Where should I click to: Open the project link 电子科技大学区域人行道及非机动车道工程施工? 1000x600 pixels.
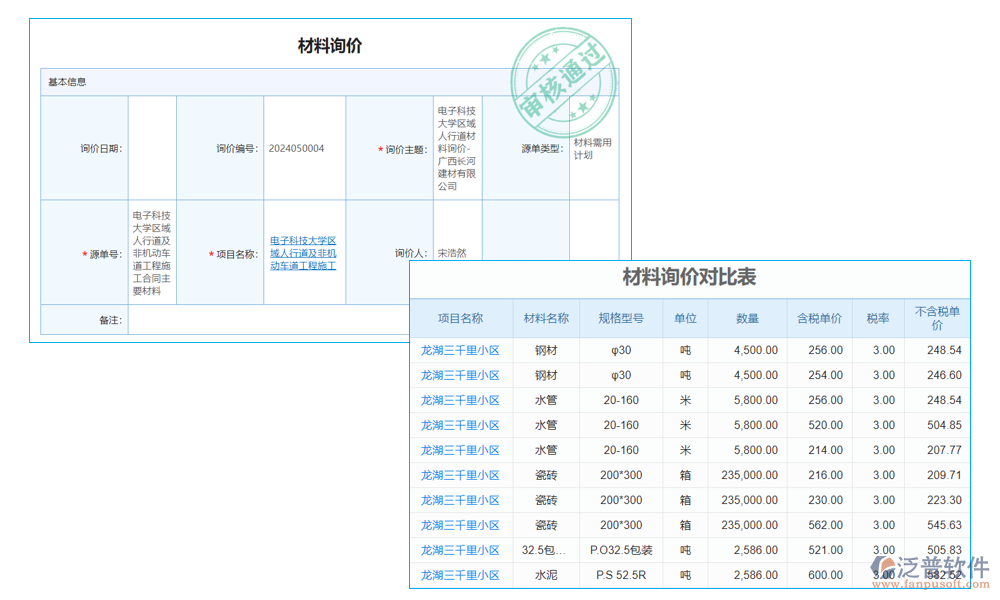[303, 253]
